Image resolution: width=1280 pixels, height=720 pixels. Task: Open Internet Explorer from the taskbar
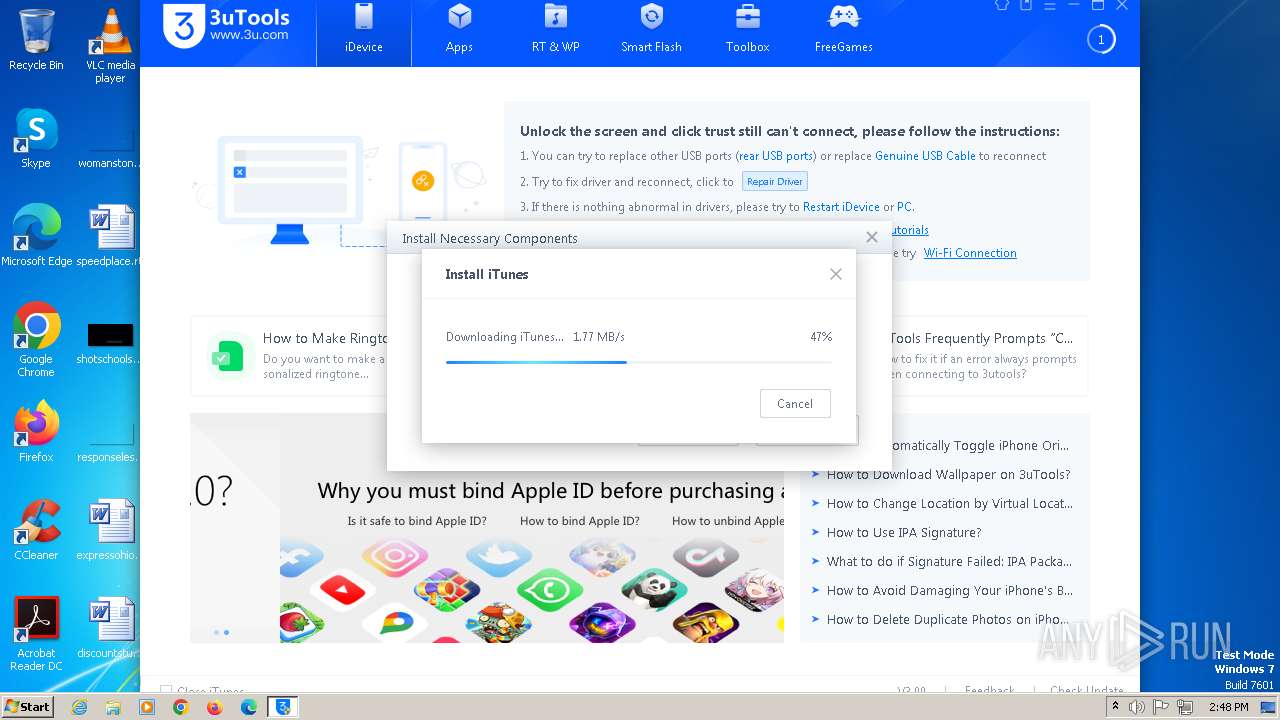[80, 707]
